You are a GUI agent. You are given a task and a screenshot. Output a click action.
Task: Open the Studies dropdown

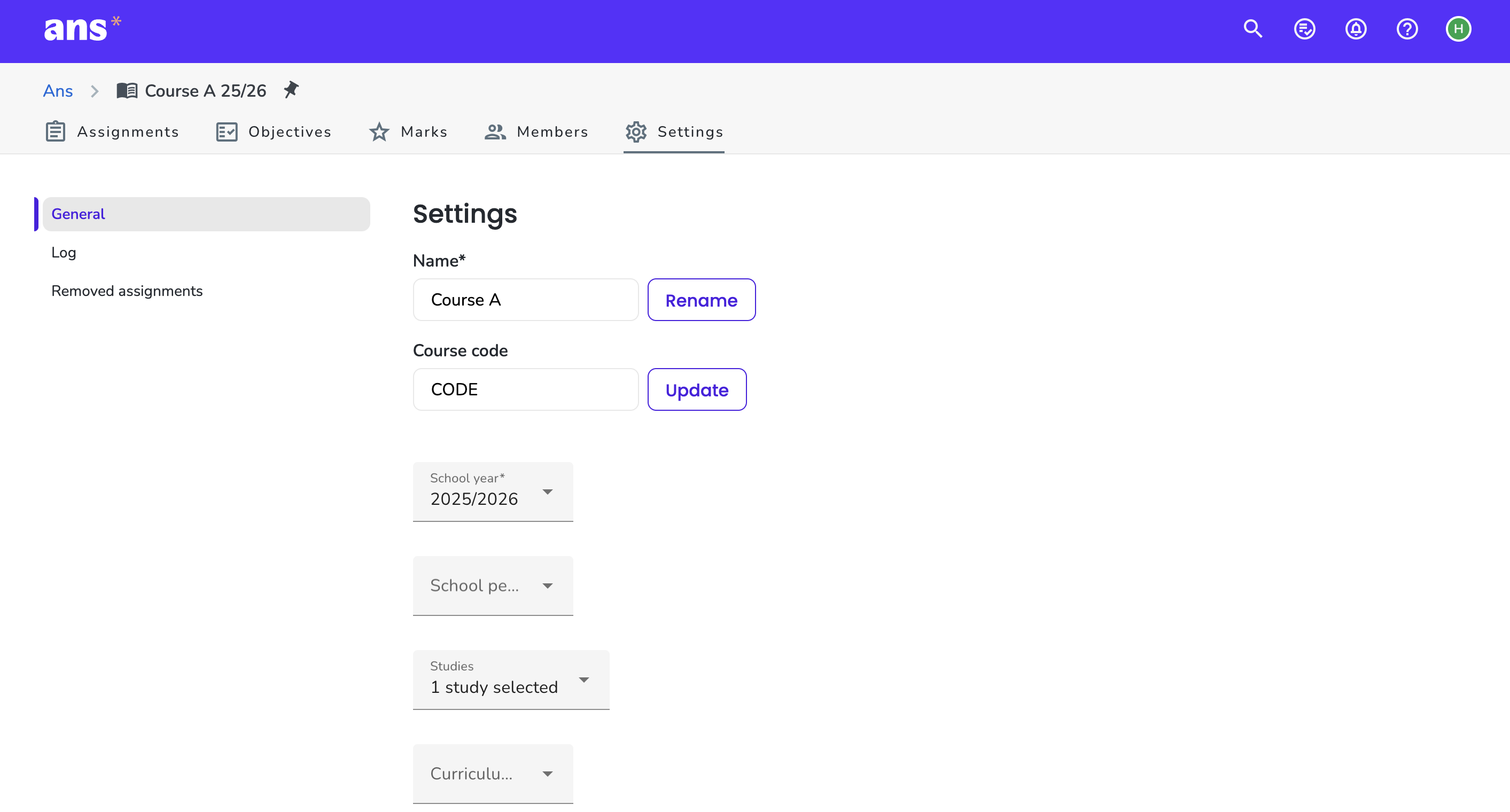[x=511, y=680]
